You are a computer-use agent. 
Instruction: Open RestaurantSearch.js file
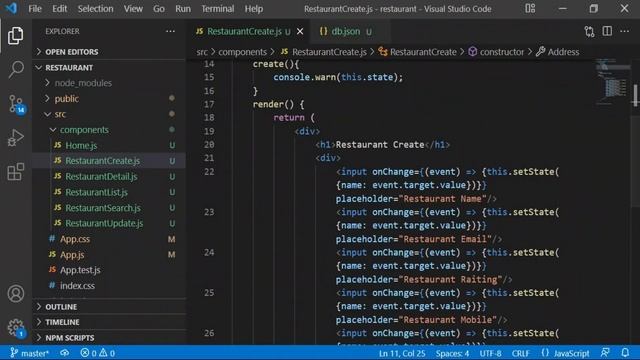(x=109, y=208)
